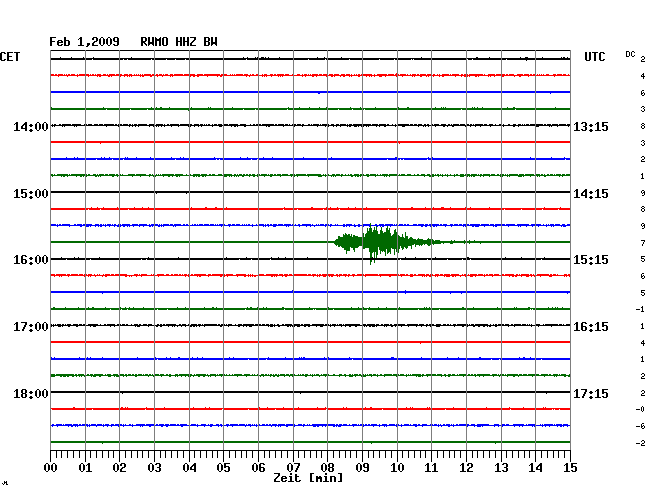The image size is (650, 494).
Task: Click minute tick label 14
Action: (x=536, y=467)
